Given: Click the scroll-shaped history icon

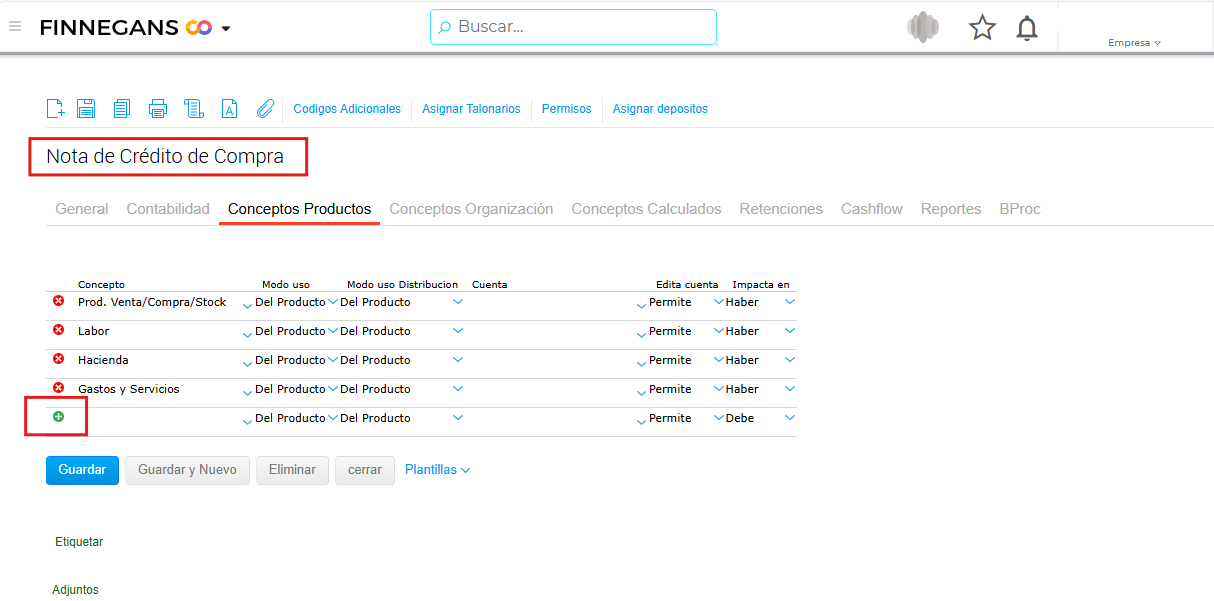Looking at the screenshot, I should coord(194,109).
